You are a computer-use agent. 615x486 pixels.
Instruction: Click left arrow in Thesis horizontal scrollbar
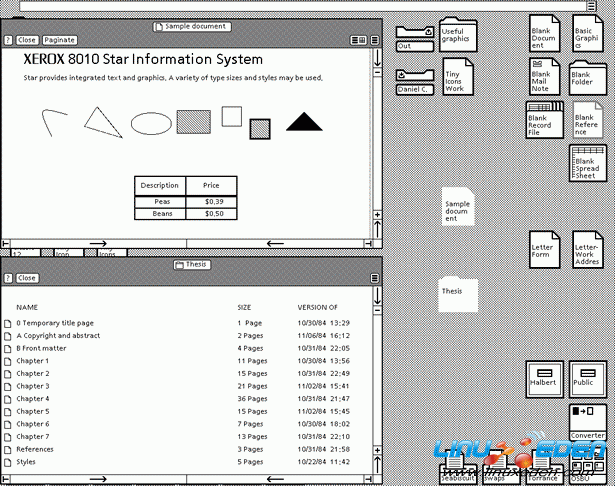(x=275, y=479)
